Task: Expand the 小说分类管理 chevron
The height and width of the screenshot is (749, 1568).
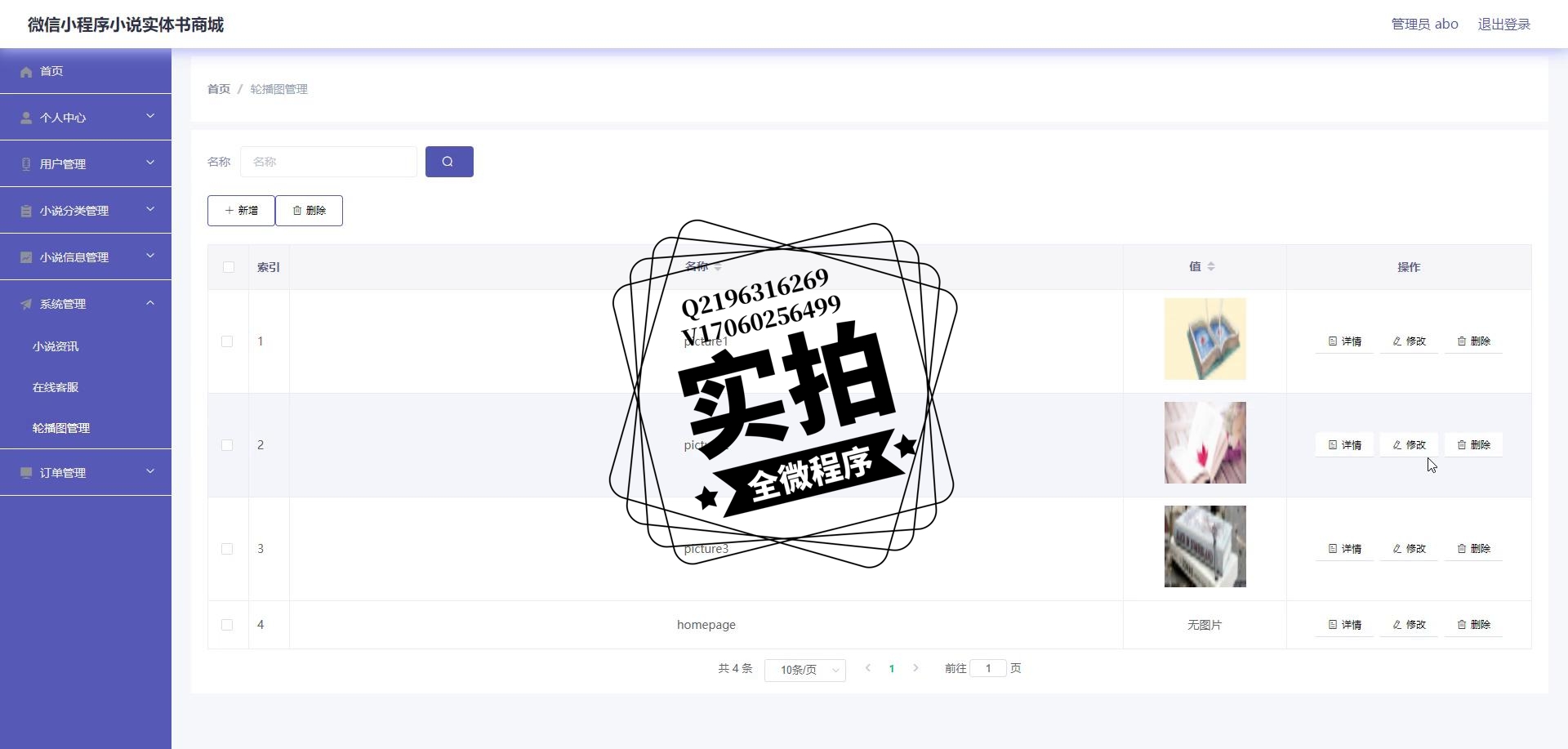Action: 150,210
